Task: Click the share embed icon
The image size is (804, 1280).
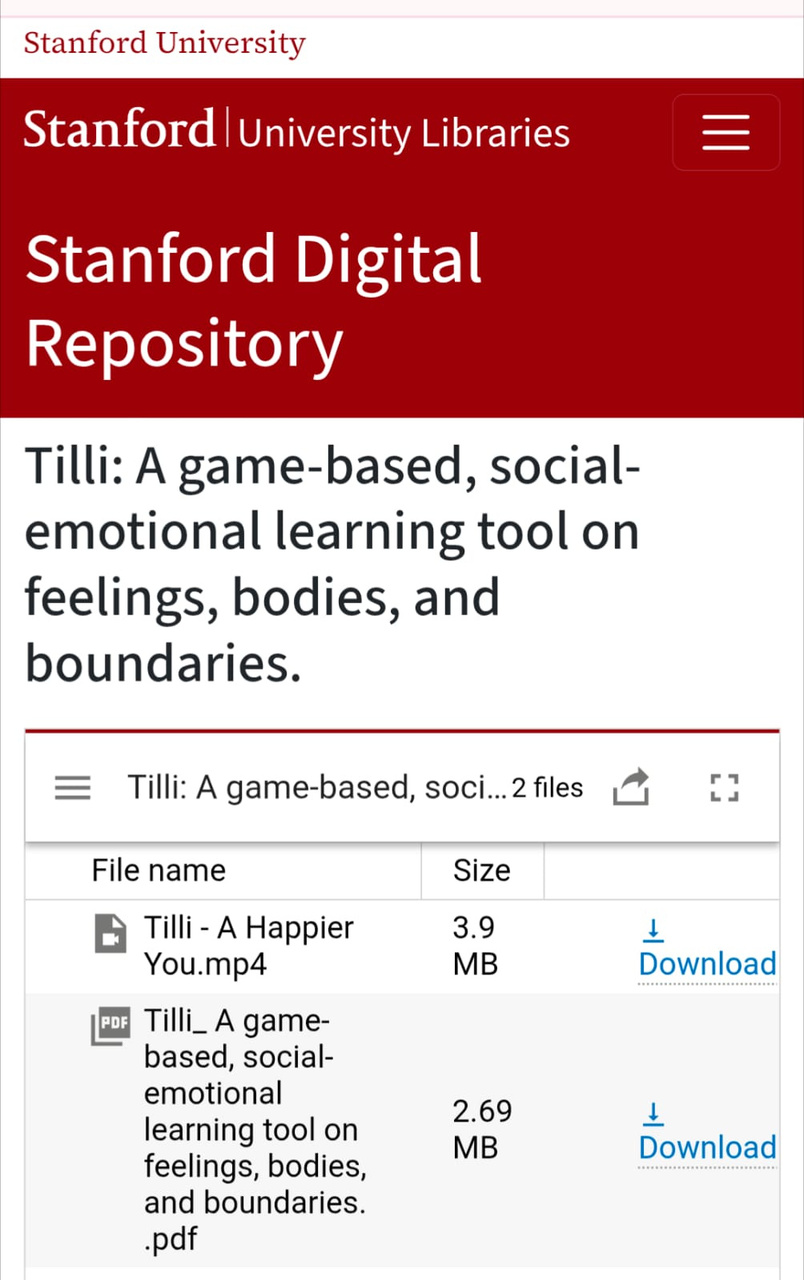Action: pos(631,787)
